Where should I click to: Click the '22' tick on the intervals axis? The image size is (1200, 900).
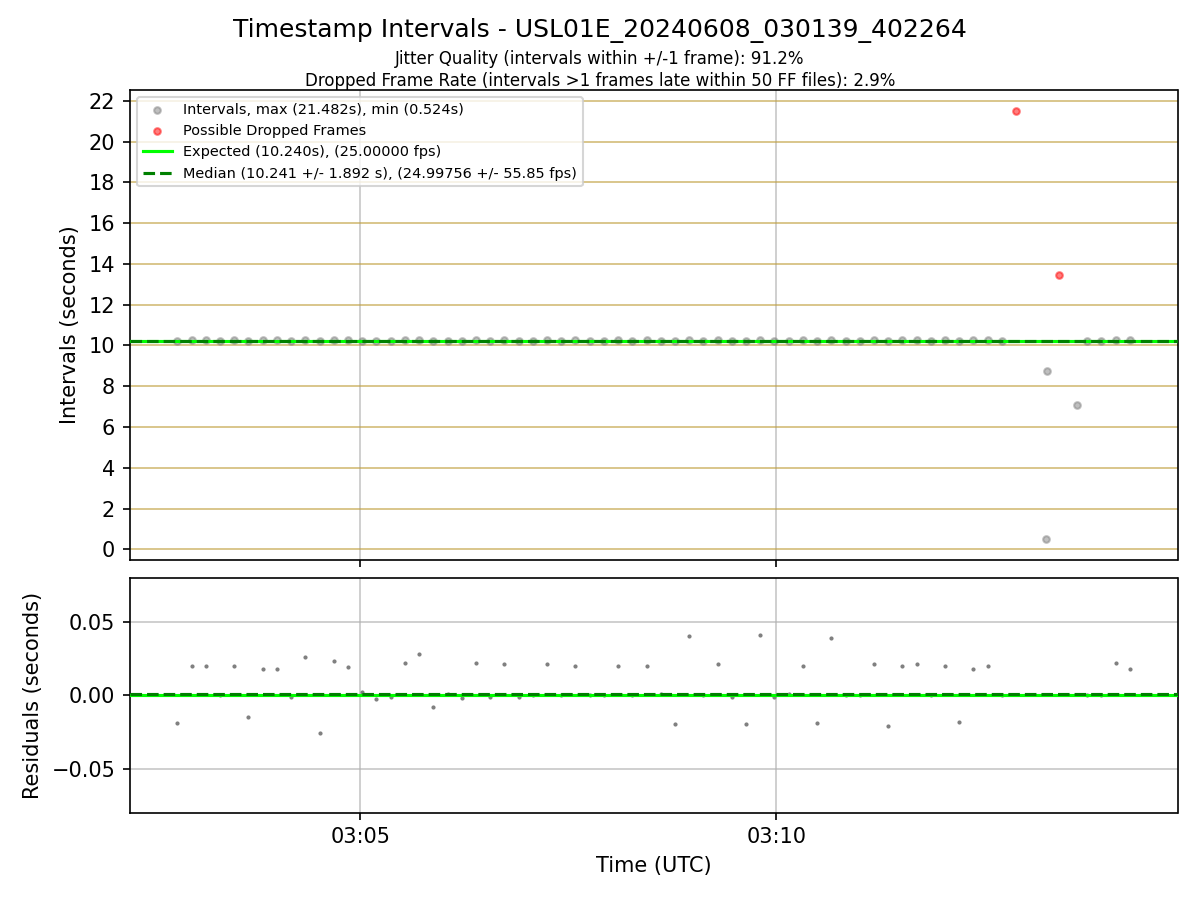click(102, 101)
